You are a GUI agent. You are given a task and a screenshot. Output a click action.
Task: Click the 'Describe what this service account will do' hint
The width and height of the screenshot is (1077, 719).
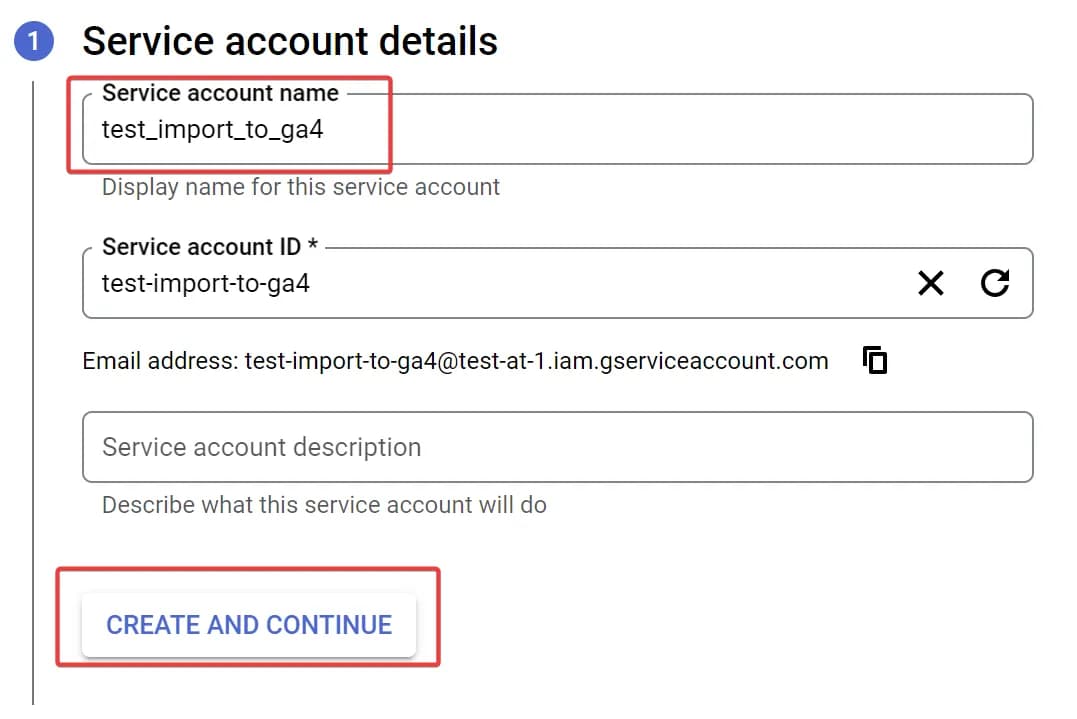[324, 505]
